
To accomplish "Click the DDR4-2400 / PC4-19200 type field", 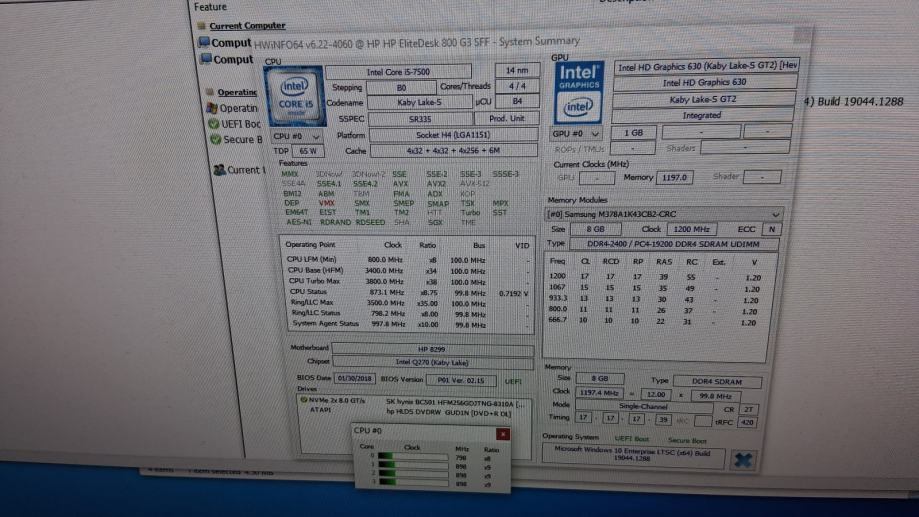I will click(x=673, y=244).
